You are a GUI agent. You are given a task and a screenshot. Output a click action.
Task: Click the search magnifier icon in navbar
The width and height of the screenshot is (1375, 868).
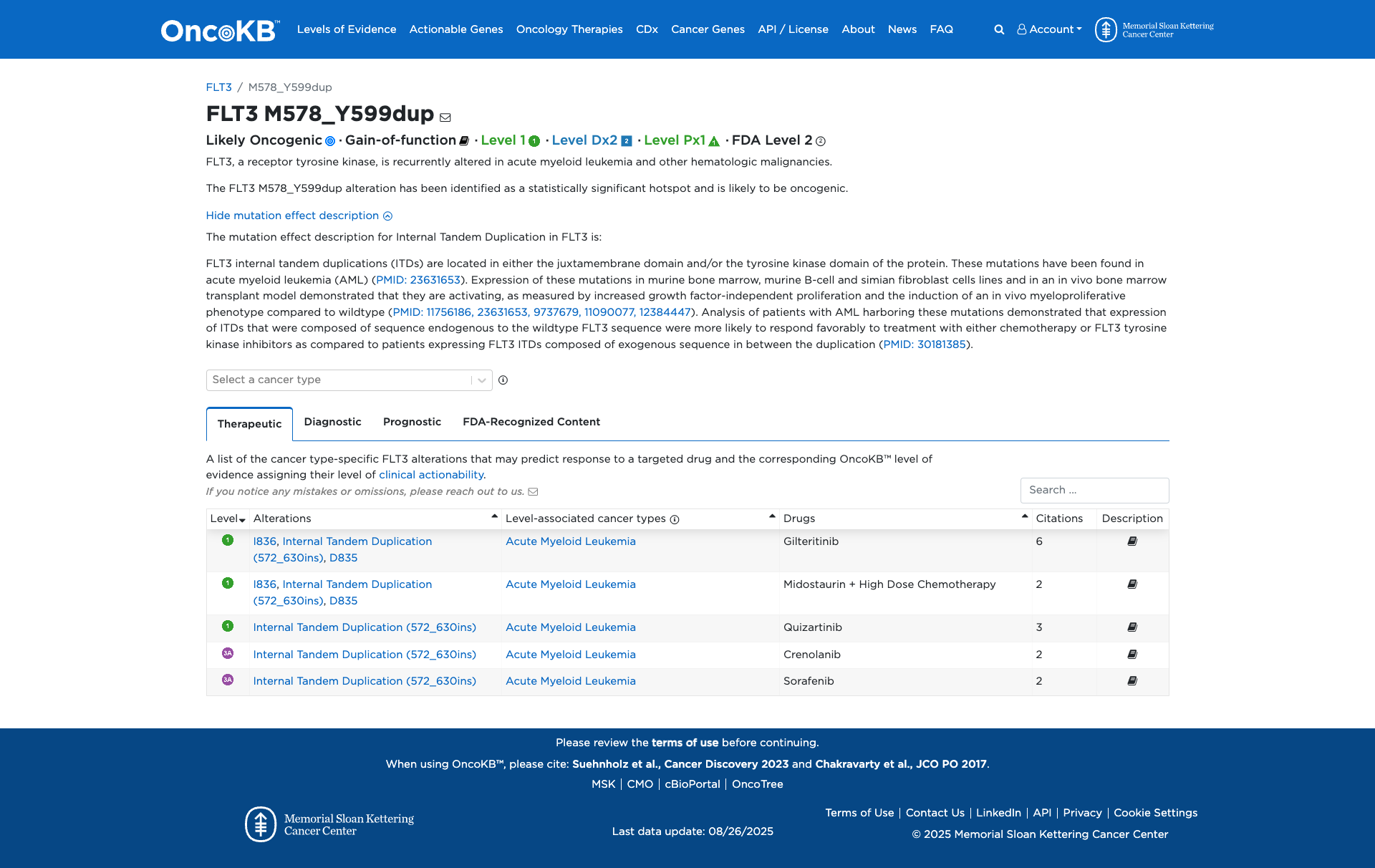tap(999, 29)
